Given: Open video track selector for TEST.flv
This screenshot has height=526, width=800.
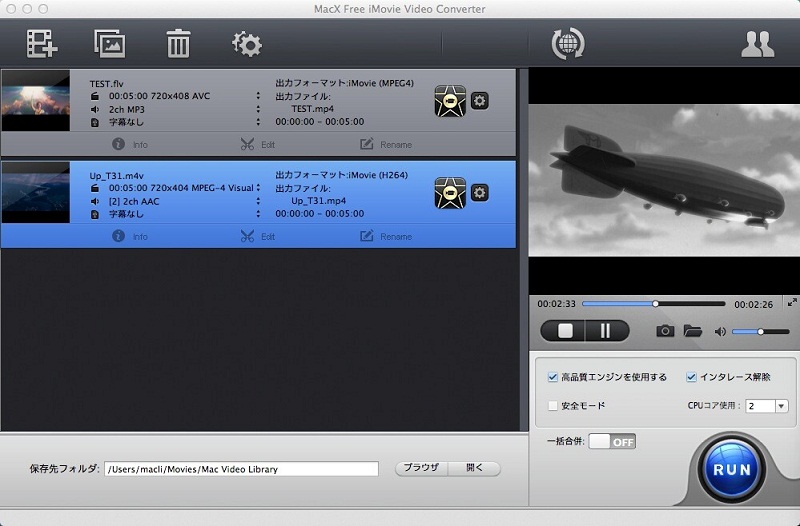Looking at the screenshot, I should pyautogui.click(x=258, y=95).
